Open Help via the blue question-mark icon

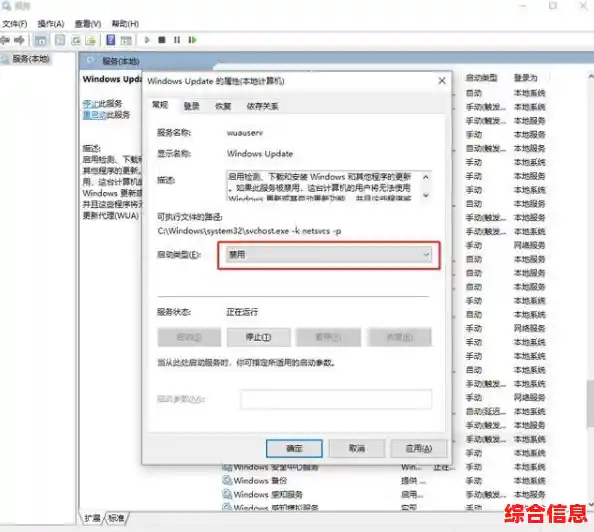(x=111, y=40)
